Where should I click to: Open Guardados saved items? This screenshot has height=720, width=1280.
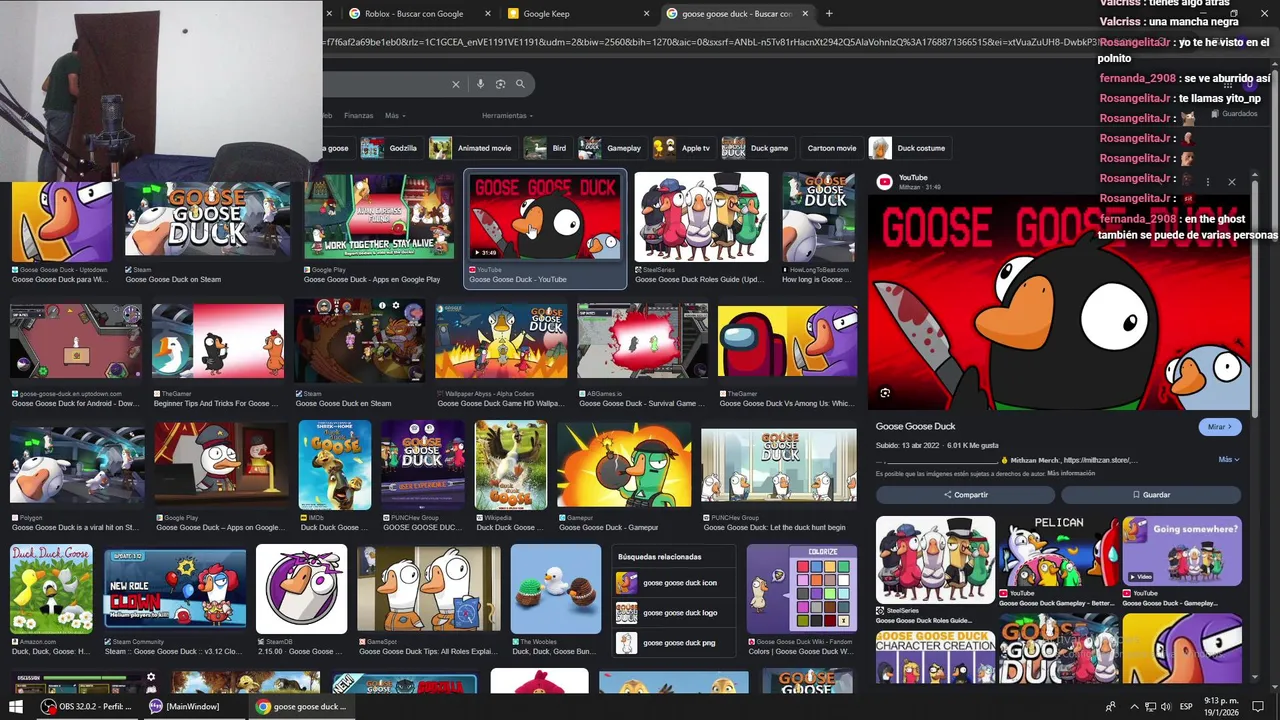pos(1235,114)
